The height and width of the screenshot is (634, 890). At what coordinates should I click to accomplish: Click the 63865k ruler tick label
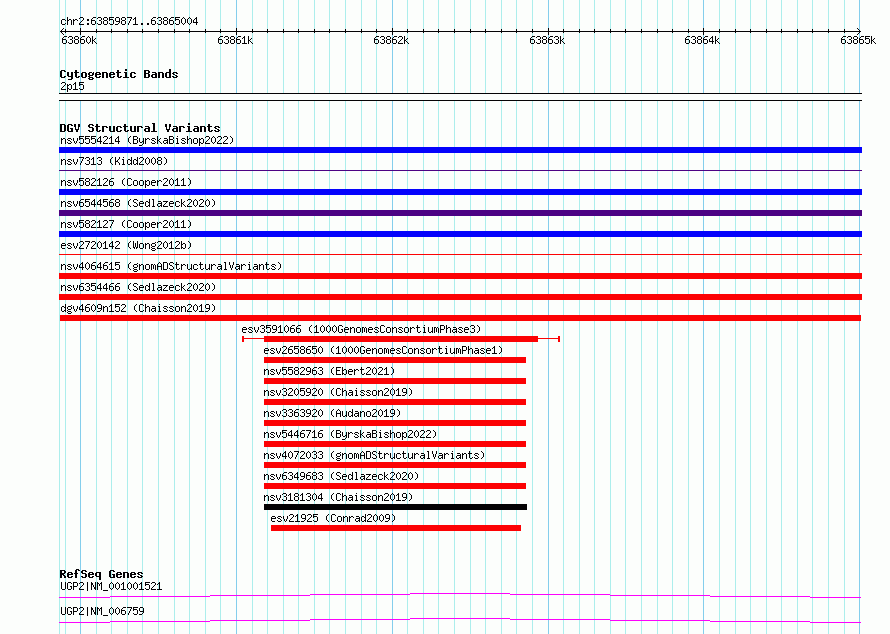coord(858,40)
